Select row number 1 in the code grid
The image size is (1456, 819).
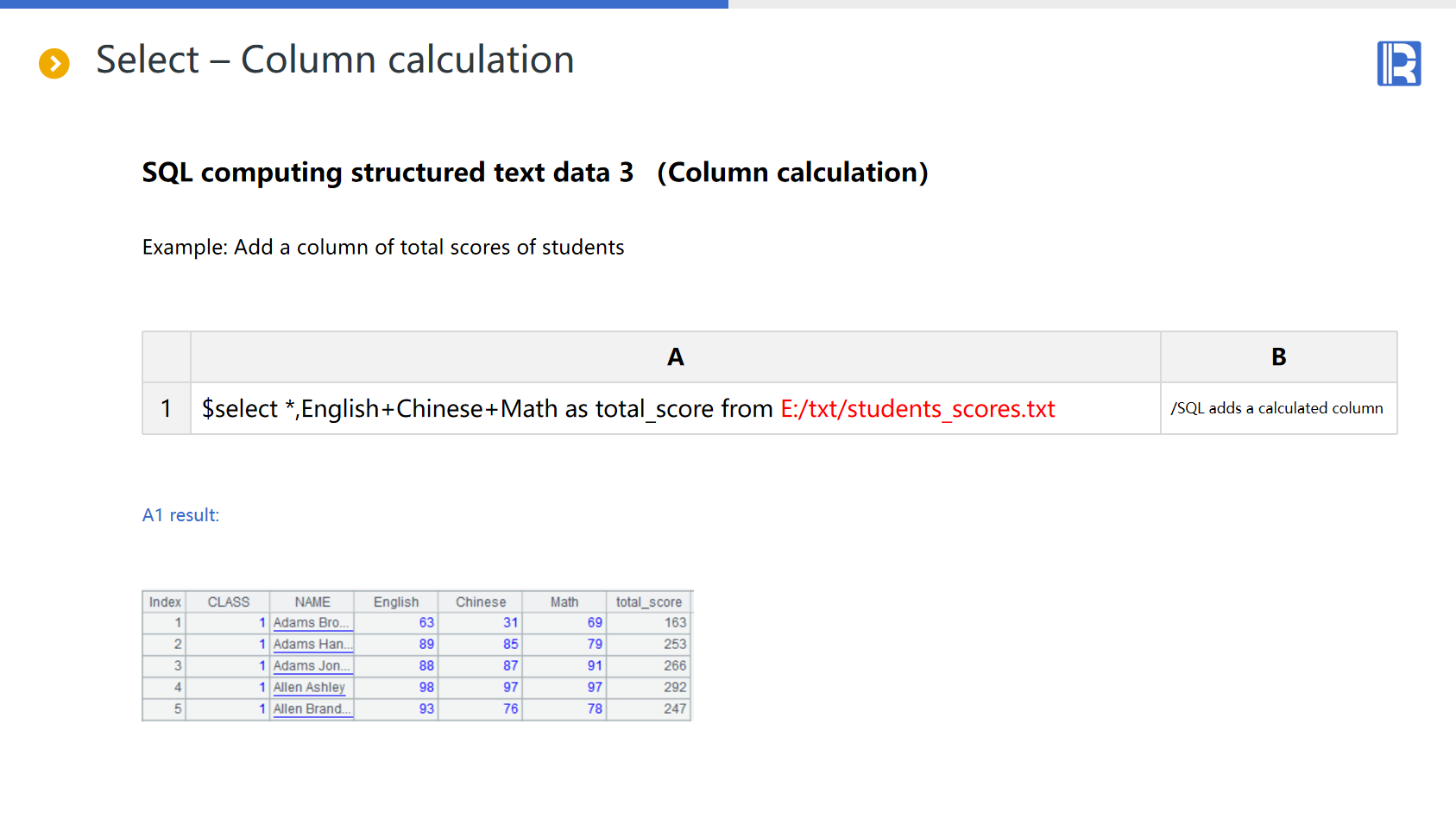point(167,408)
